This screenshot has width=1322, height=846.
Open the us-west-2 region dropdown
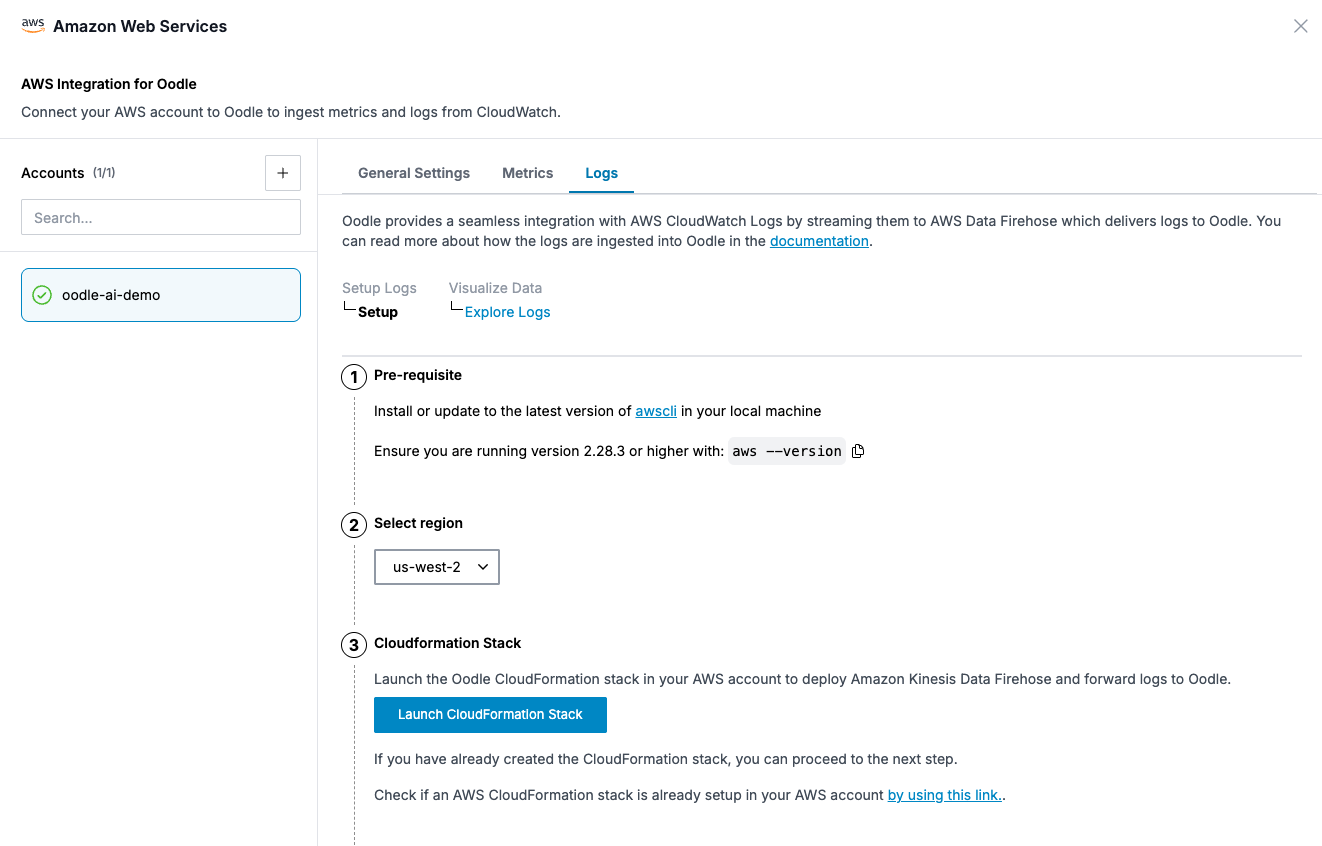click(x=436, y=567)
